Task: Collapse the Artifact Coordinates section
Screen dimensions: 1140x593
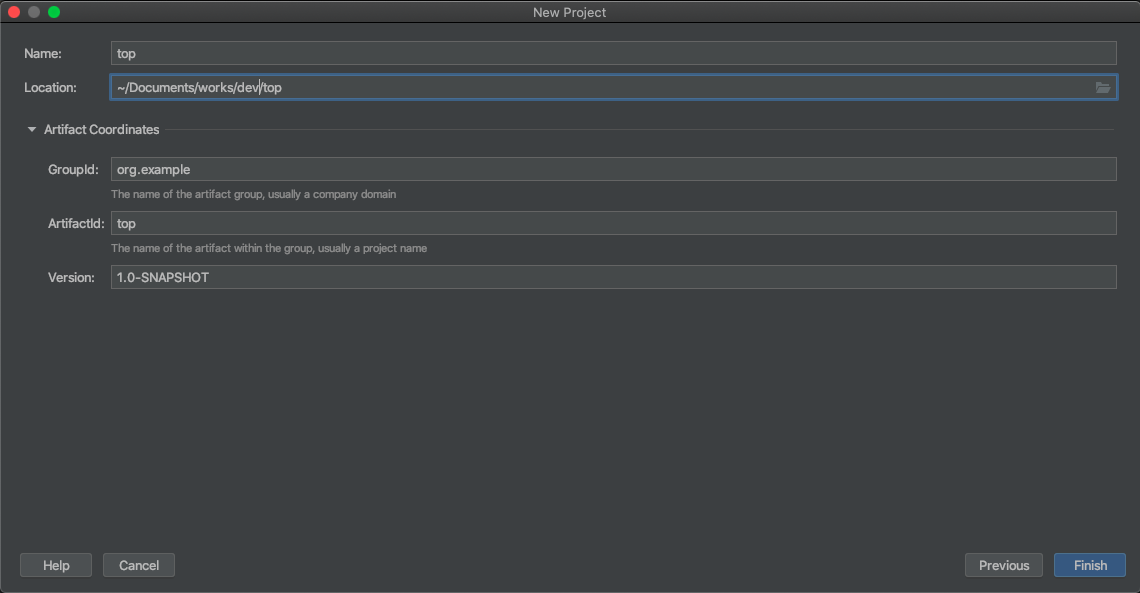Action: [31, 129]
